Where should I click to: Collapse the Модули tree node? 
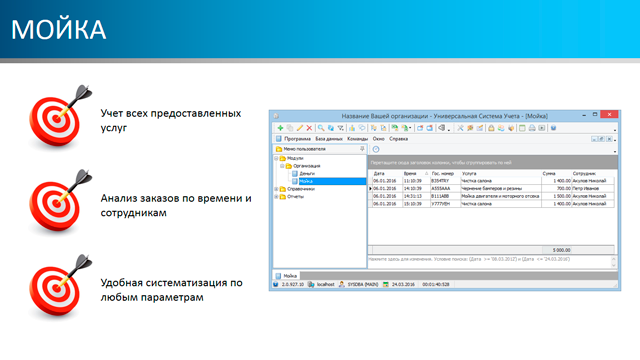point(276,158)
